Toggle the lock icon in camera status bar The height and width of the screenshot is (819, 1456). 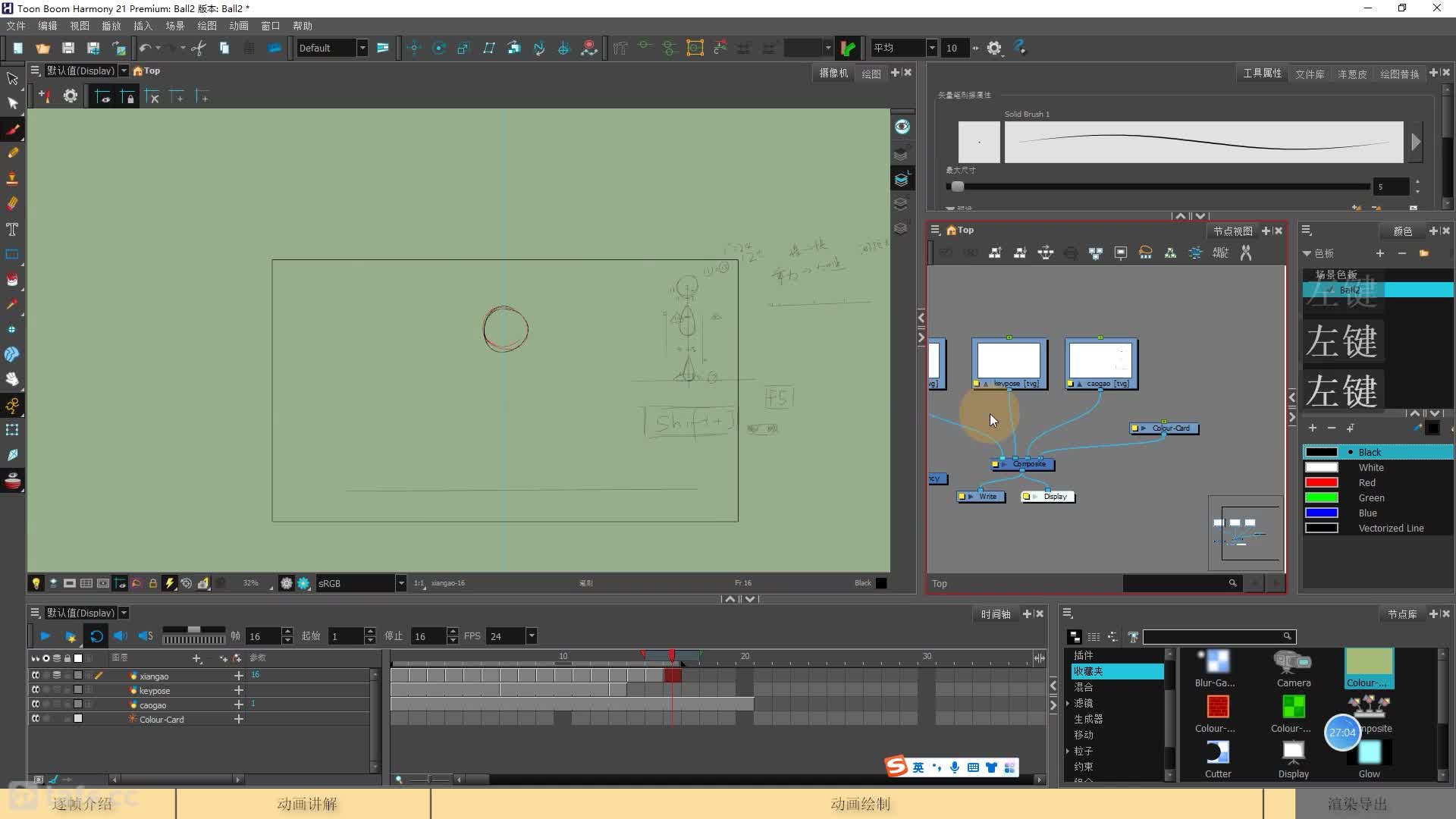pyautogui.click(x=152, y=583)
